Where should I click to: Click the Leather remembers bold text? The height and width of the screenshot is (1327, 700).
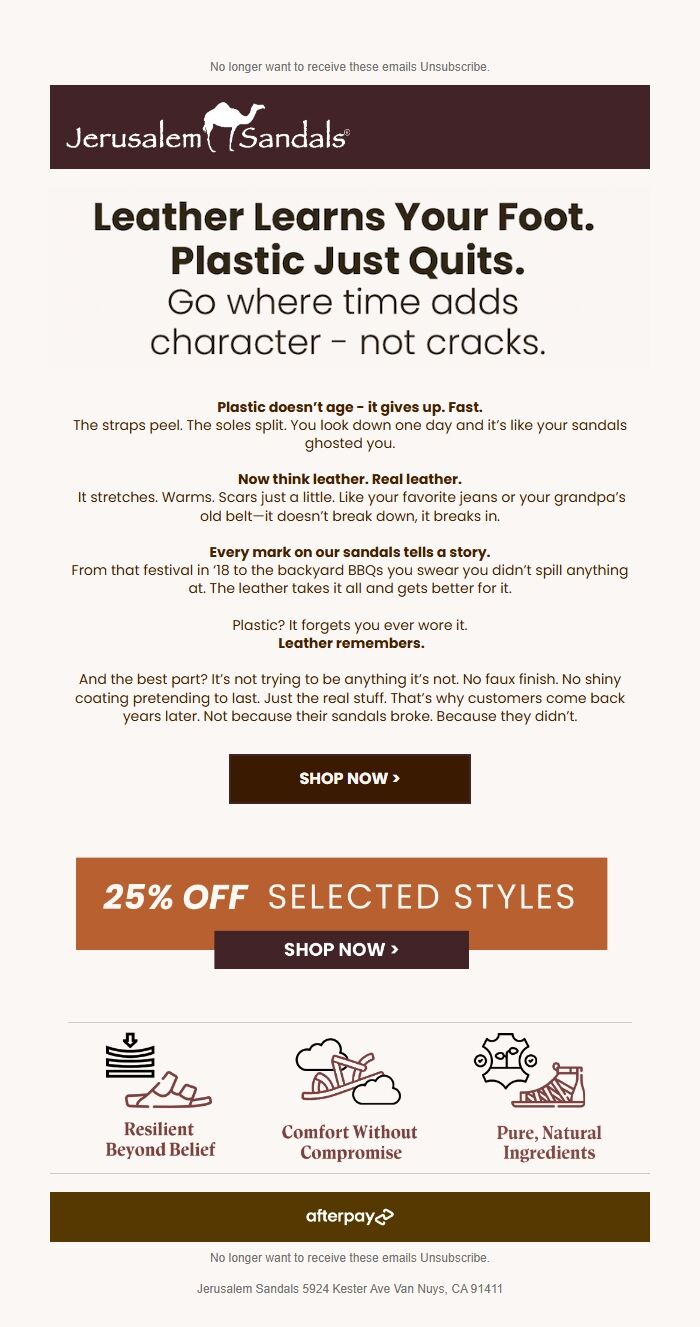348,643
